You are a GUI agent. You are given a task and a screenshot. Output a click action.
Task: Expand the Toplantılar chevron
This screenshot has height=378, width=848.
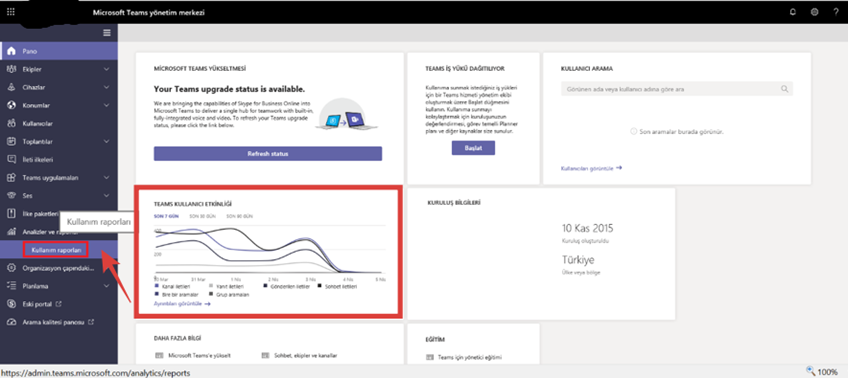click(x=106, y=141)
